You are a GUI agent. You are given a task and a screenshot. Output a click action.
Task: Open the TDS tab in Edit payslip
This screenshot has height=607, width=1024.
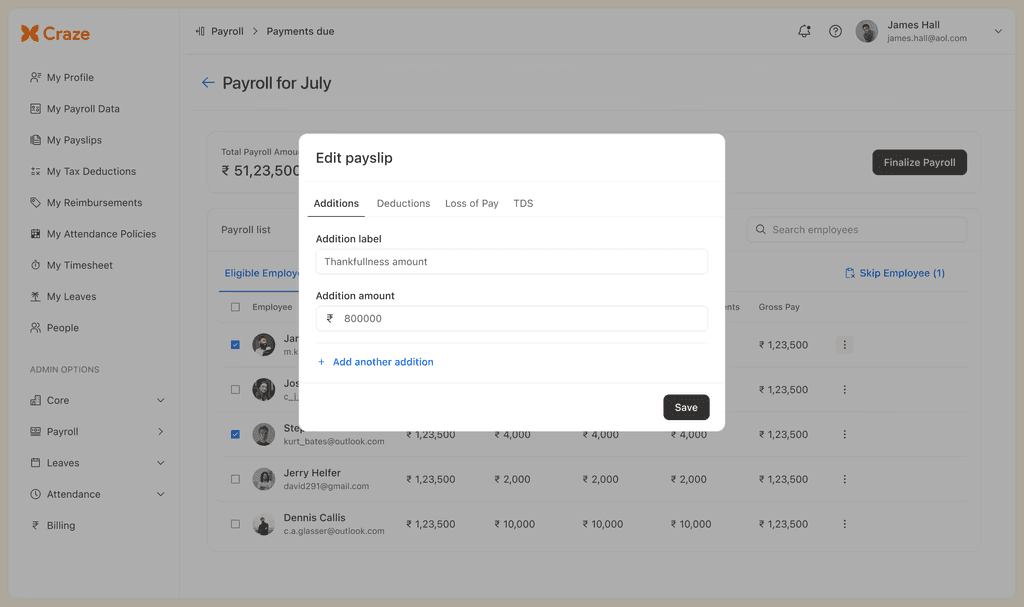(x=523, y=203)
